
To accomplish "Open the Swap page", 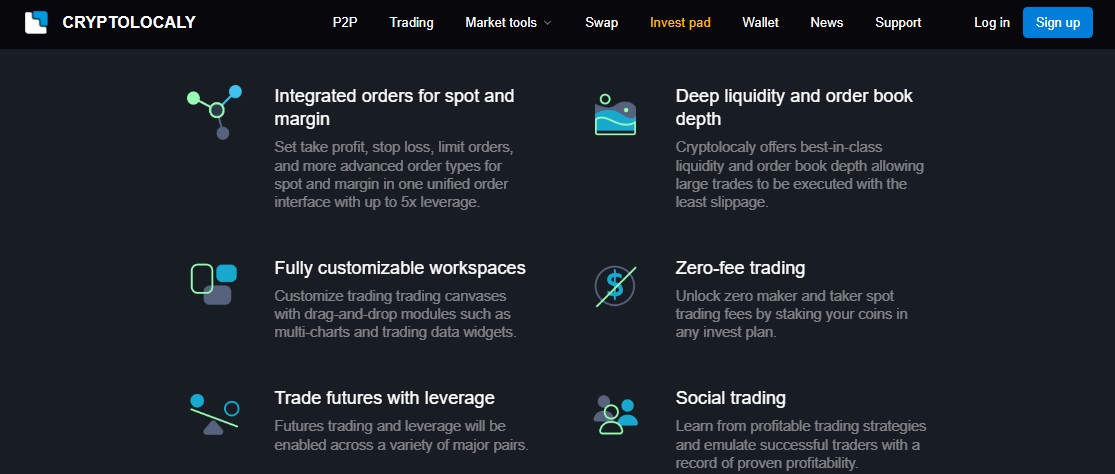I will point(601,22).
